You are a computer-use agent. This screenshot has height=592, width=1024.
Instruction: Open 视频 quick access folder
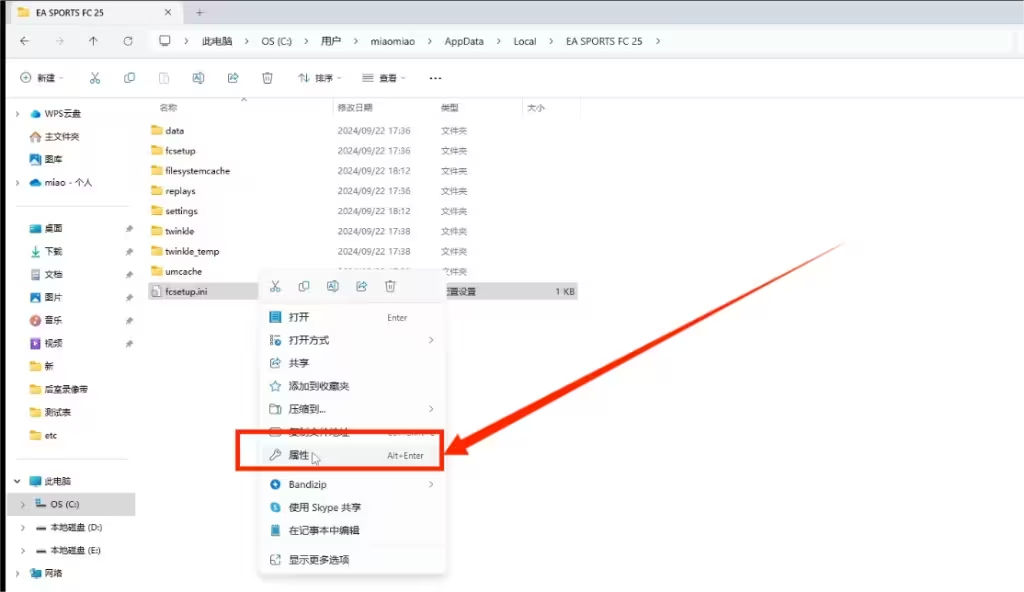coord(46,343)
